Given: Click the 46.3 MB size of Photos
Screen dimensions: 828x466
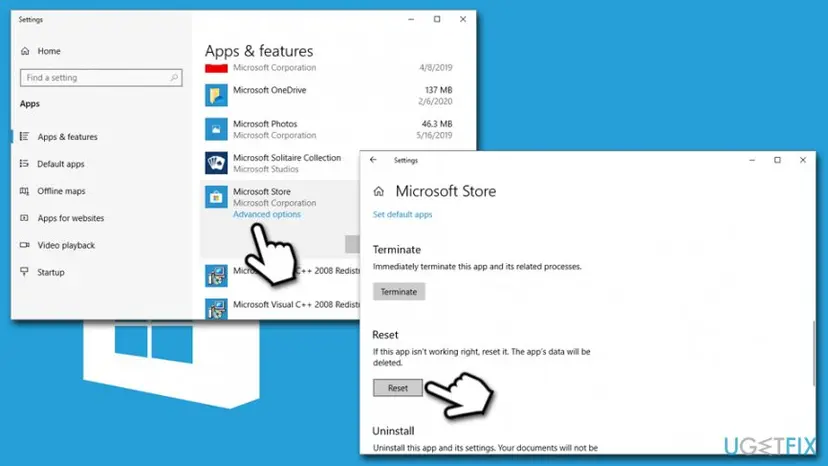Looking at the screenshot, I should (437, 124).
